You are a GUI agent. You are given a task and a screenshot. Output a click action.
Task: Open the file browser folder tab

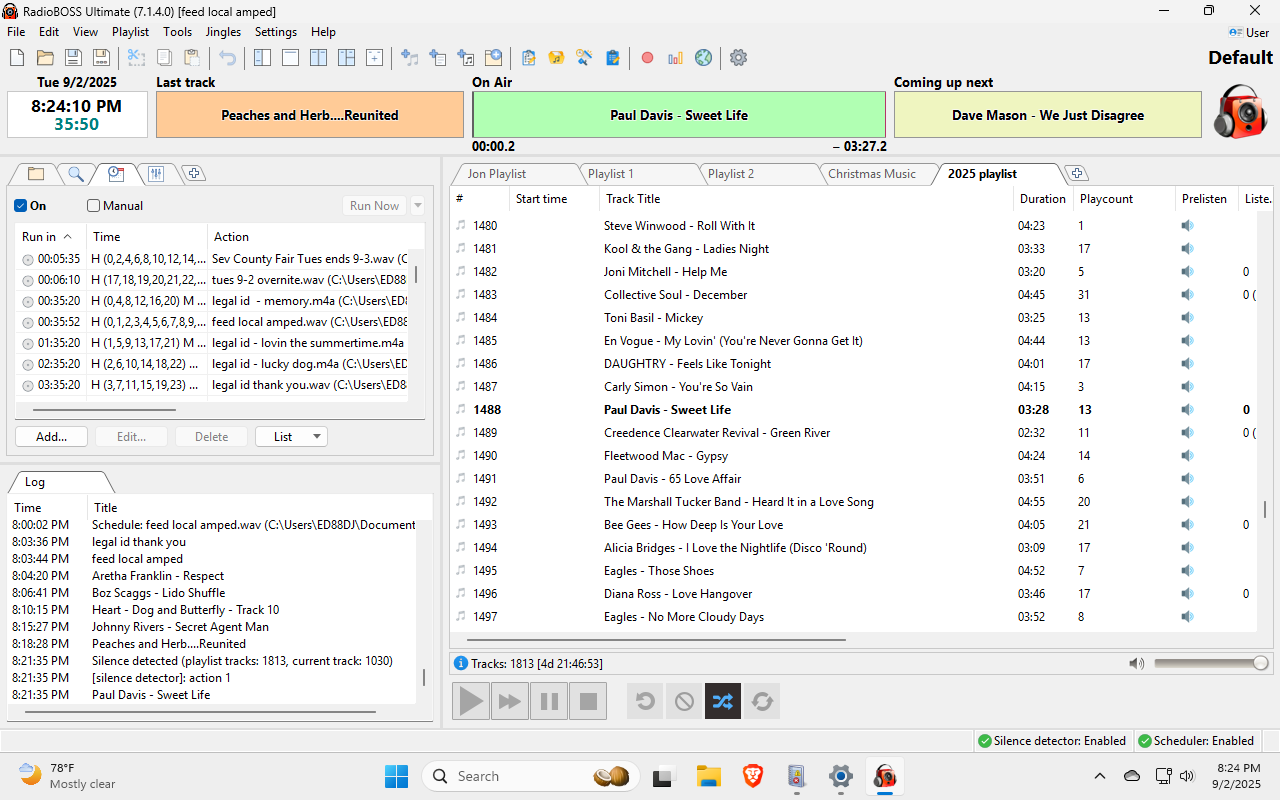click(x=36, y=174)
